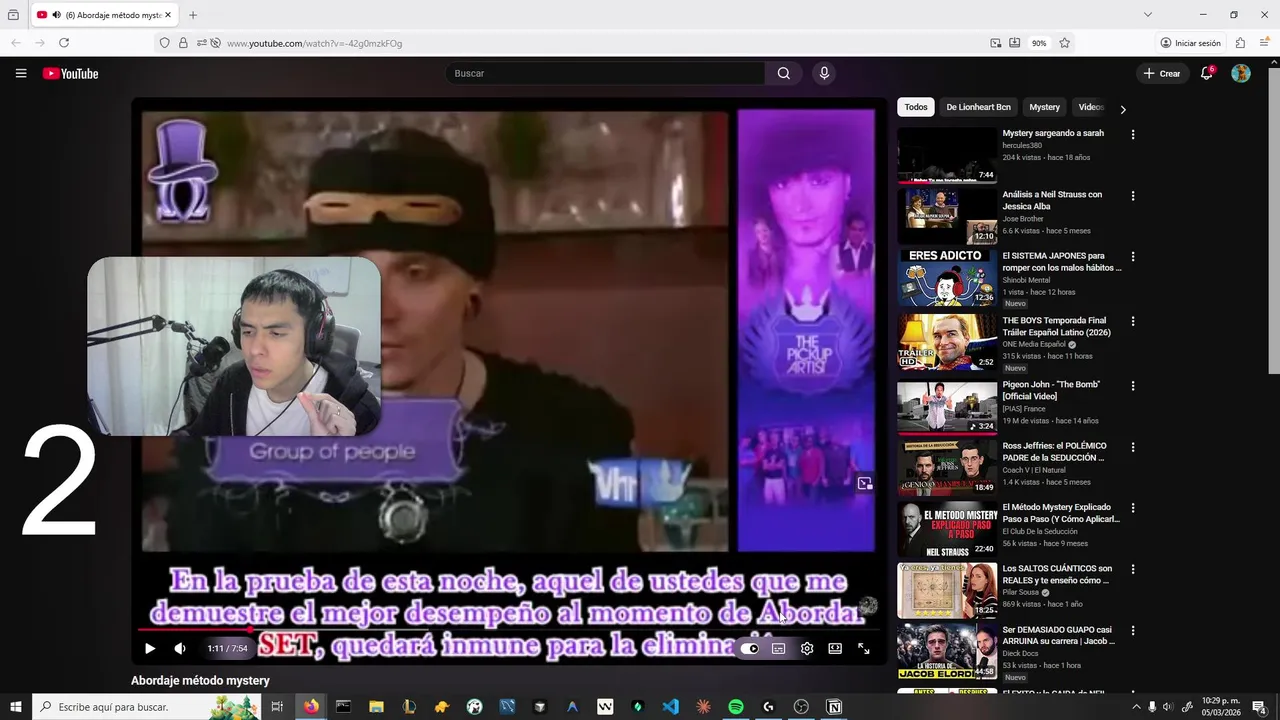Select the Todos filter chip
1280x720 pixels.
point(916,107)
